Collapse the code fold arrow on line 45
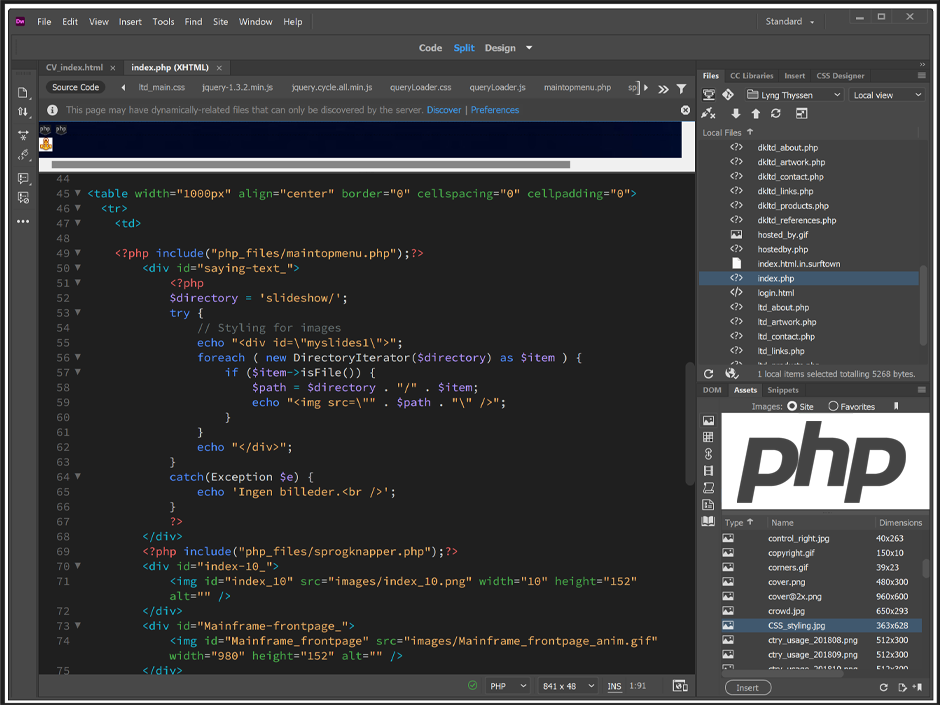 pos(78,194)
